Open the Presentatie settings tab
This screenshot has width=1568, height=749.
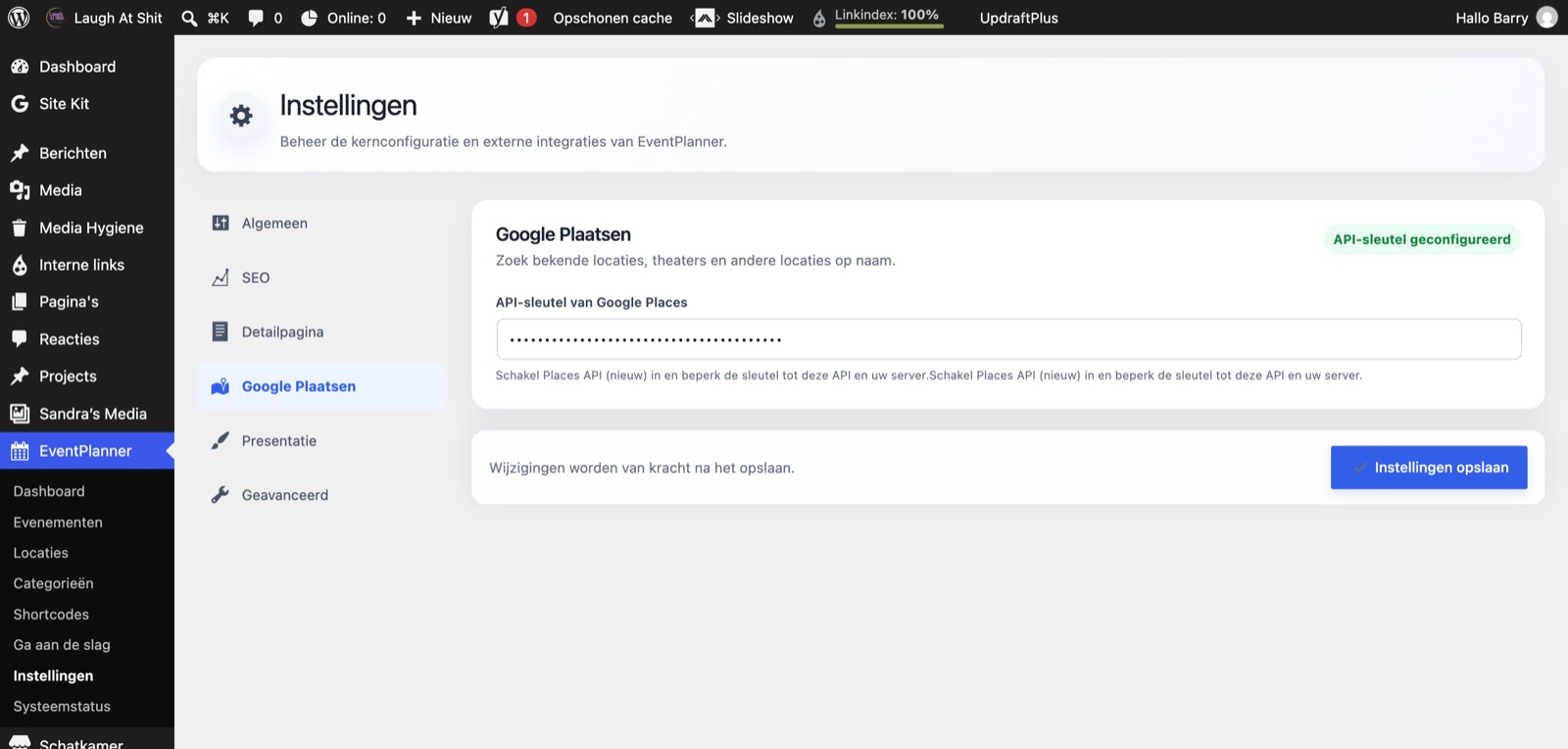321,441
